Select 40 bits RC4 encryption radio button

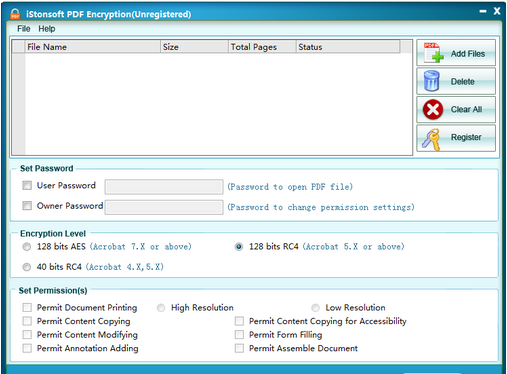click(x=27, y=267)
